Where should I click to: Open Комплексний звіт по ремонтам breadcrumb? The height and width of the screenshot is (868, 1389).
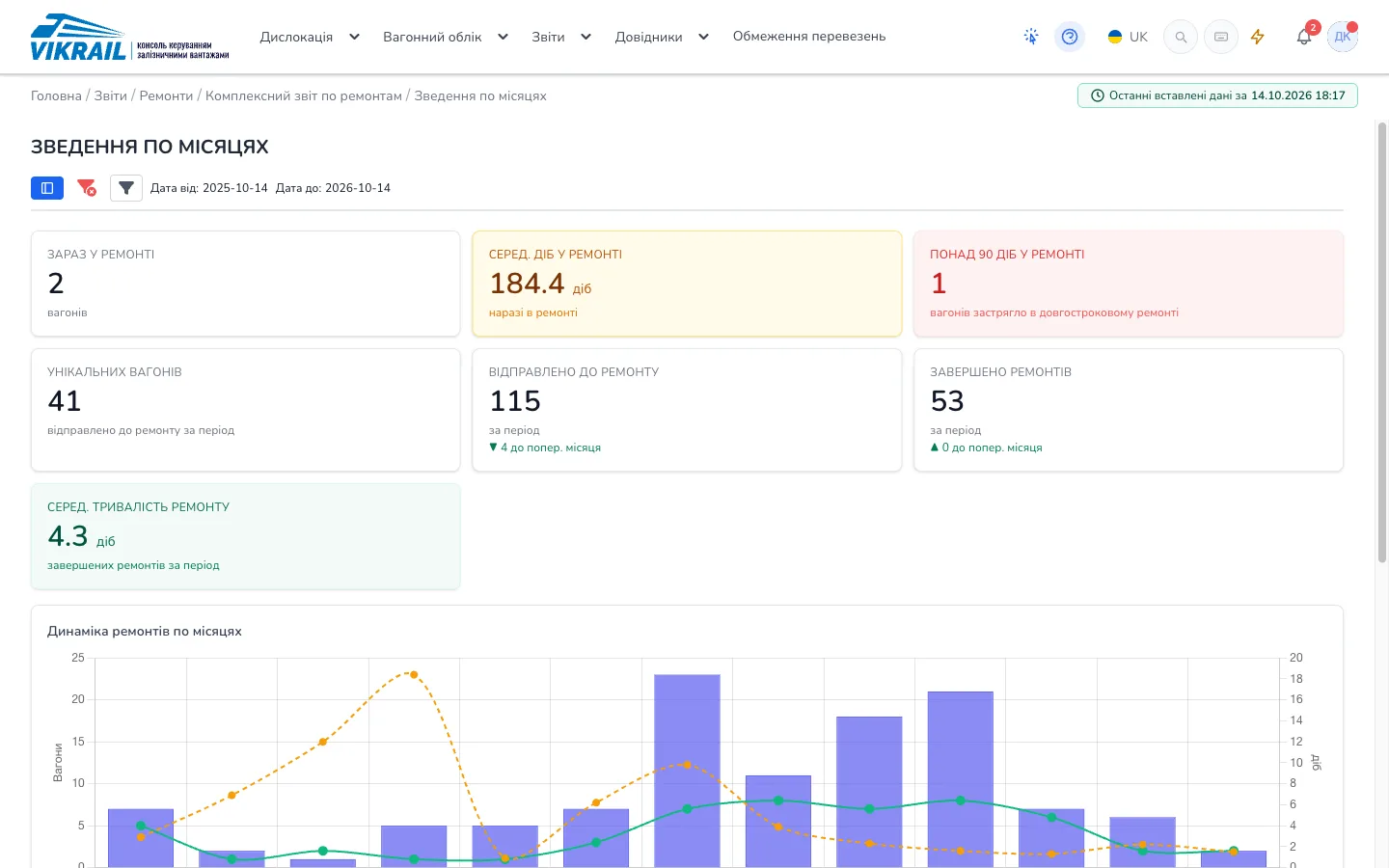point(304,95)
